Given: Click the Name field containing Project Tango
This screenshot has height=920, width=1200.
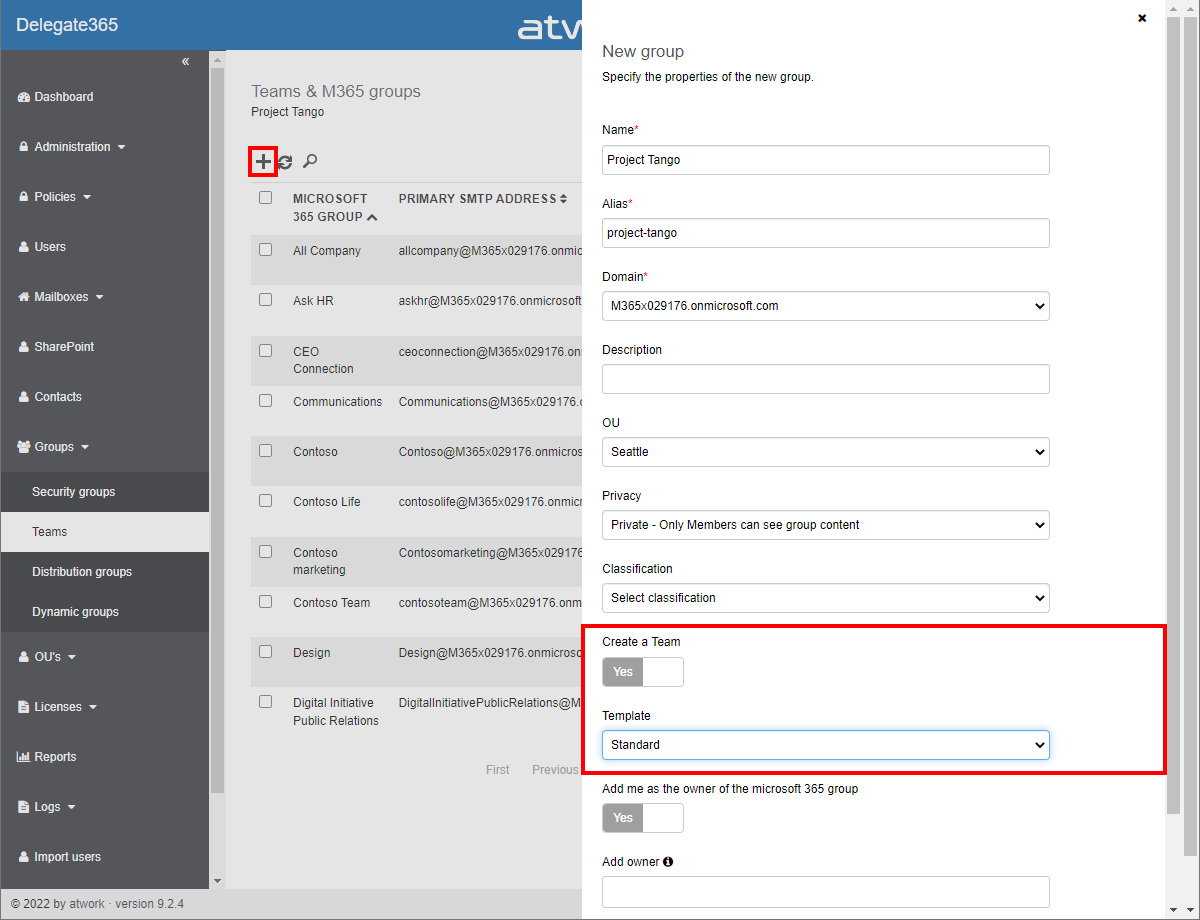Looking at the screenshot, I should click(826, 160).
